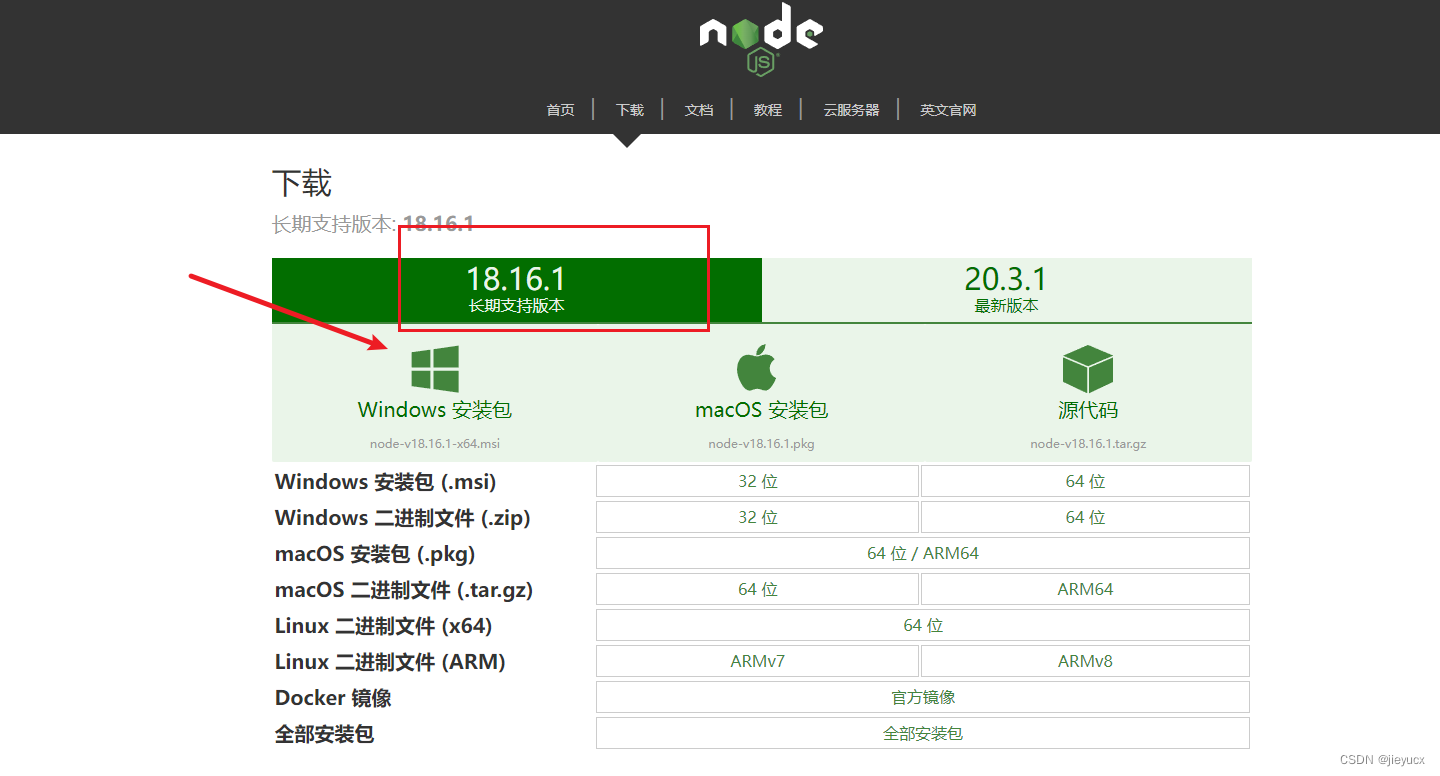The image size is (1440, 776).
Task: Click the macOS 安装包 download link
Action: click(762, 410)
